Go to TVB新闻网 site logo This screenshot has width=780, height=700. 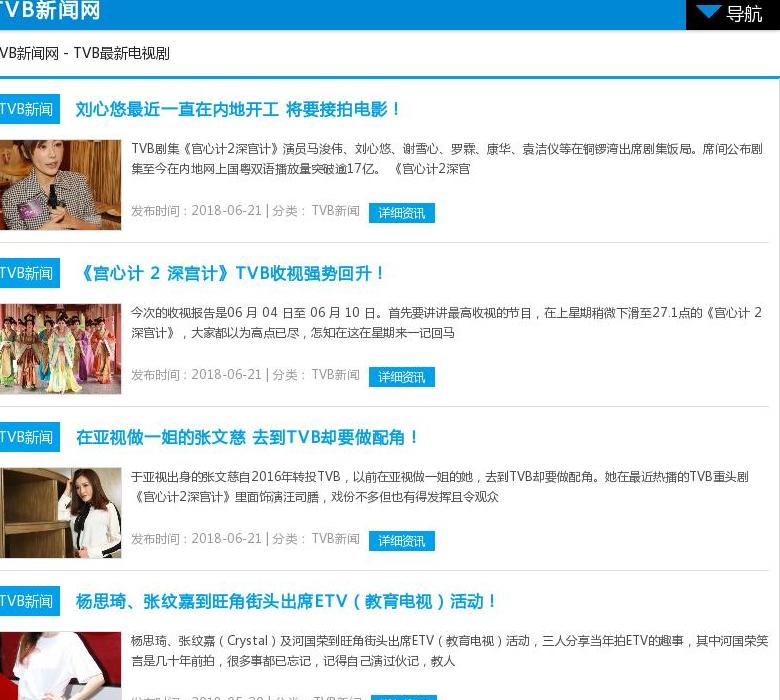[50, 10]
